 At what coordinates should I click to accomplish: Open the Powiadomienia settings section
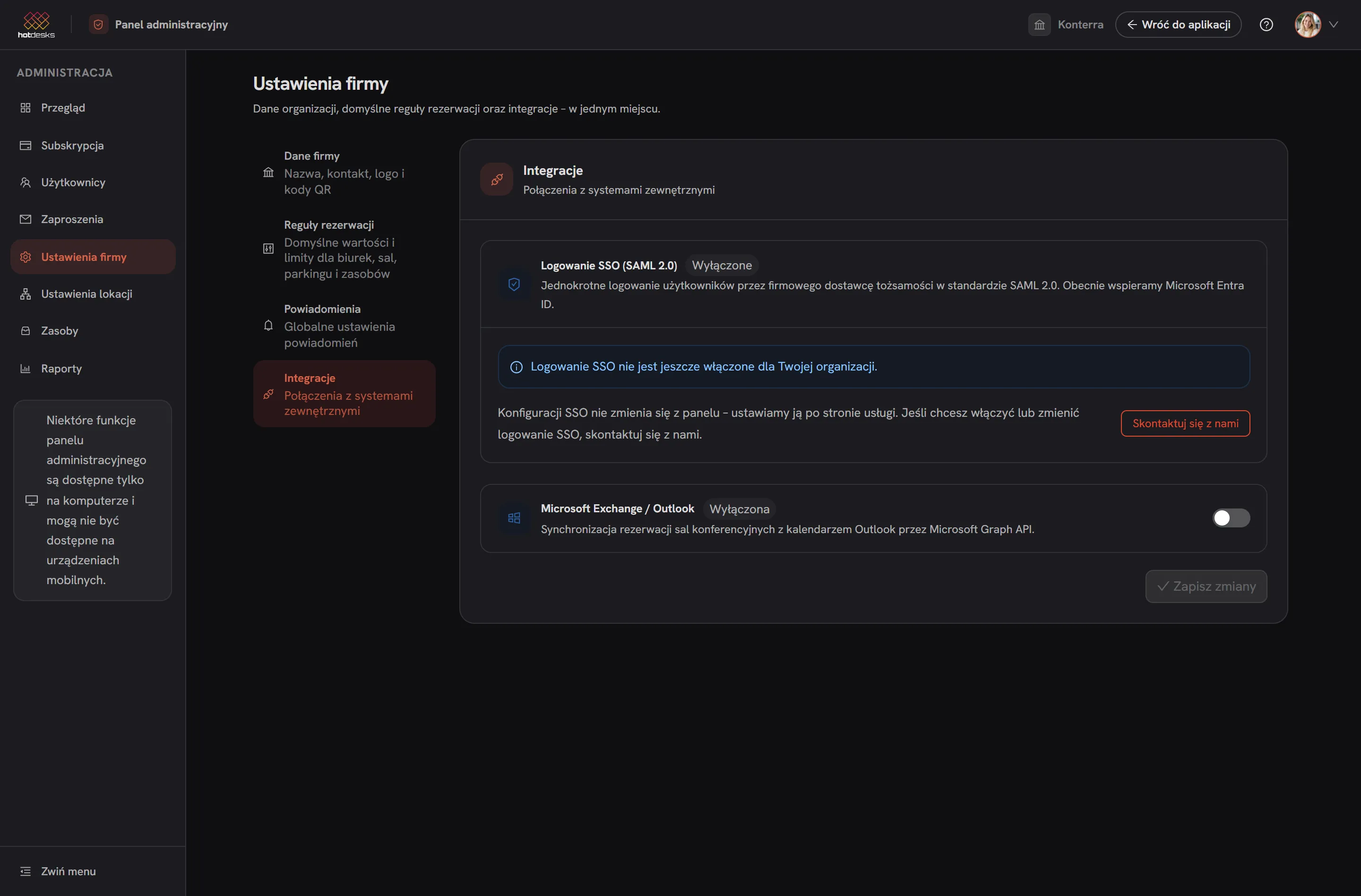[344, 325]
